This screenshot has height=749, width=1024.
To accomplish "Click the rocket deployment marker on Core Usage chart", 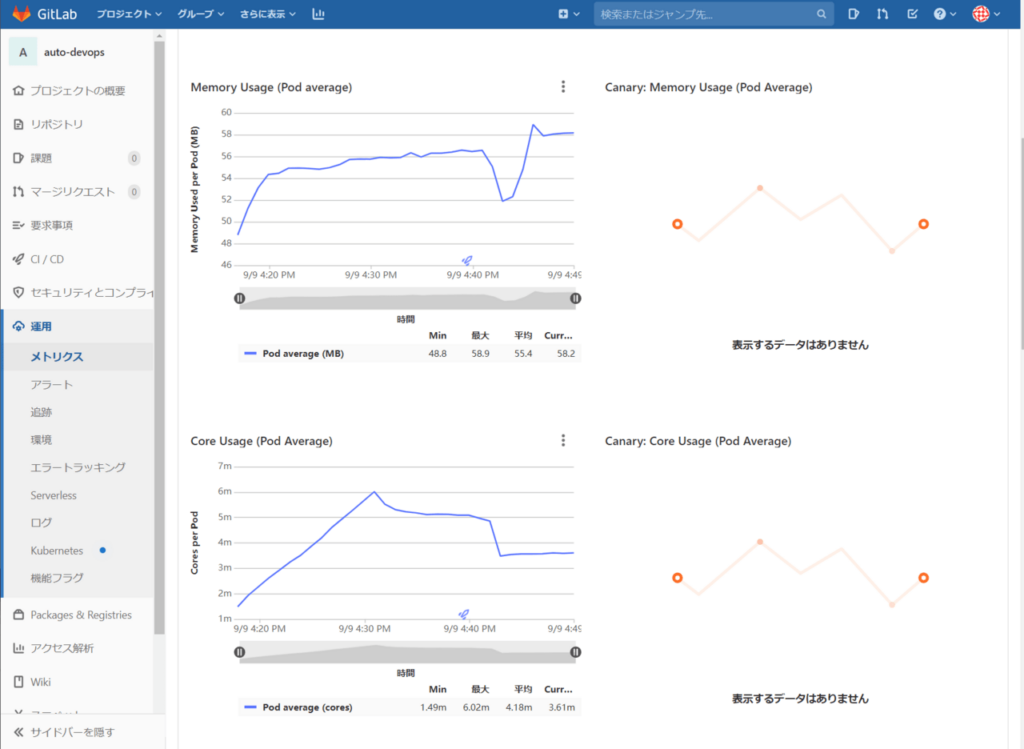I will click(463, 614).
